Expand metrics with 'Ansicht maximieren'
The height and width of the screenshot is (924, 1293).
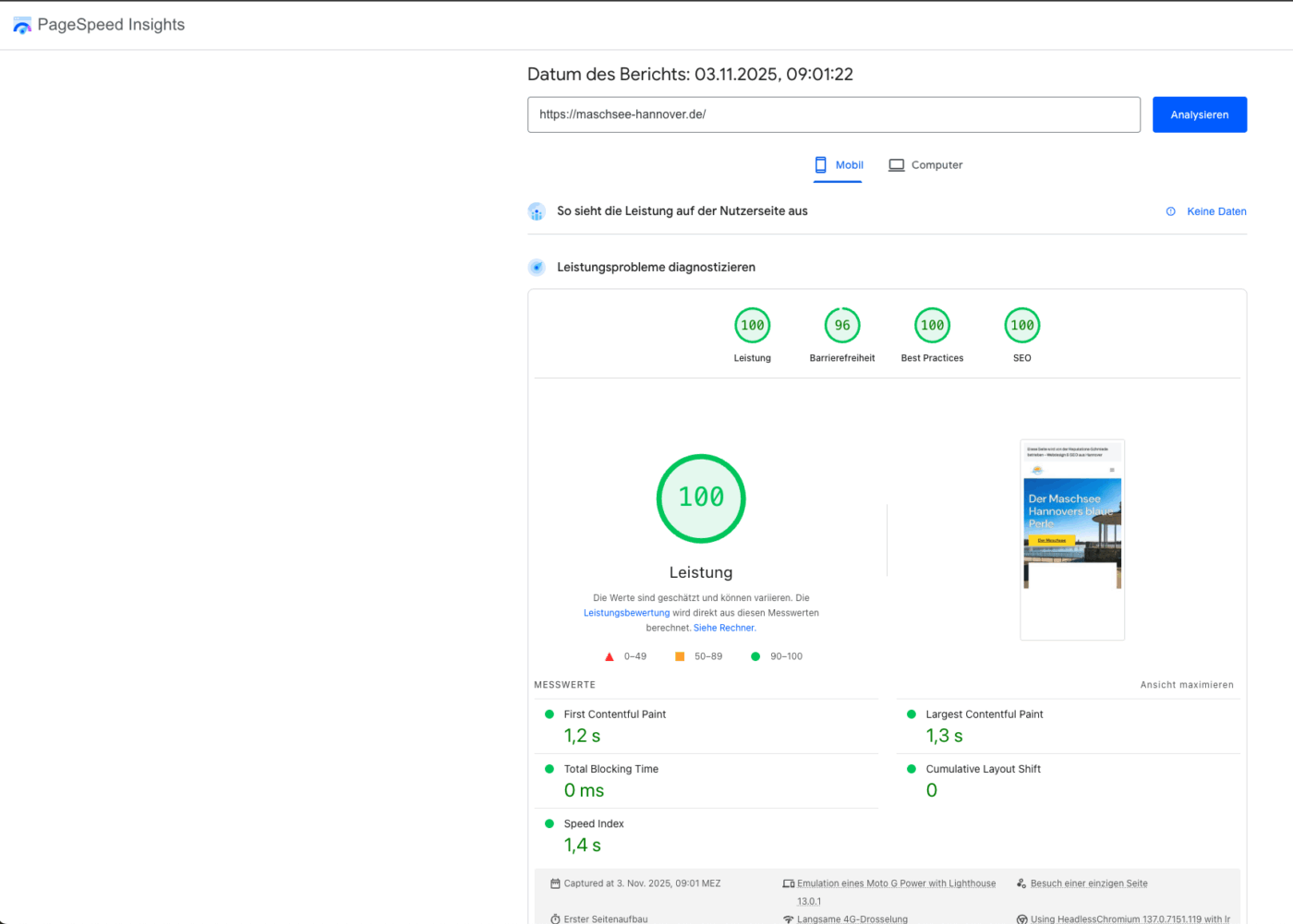(1186, 685)
